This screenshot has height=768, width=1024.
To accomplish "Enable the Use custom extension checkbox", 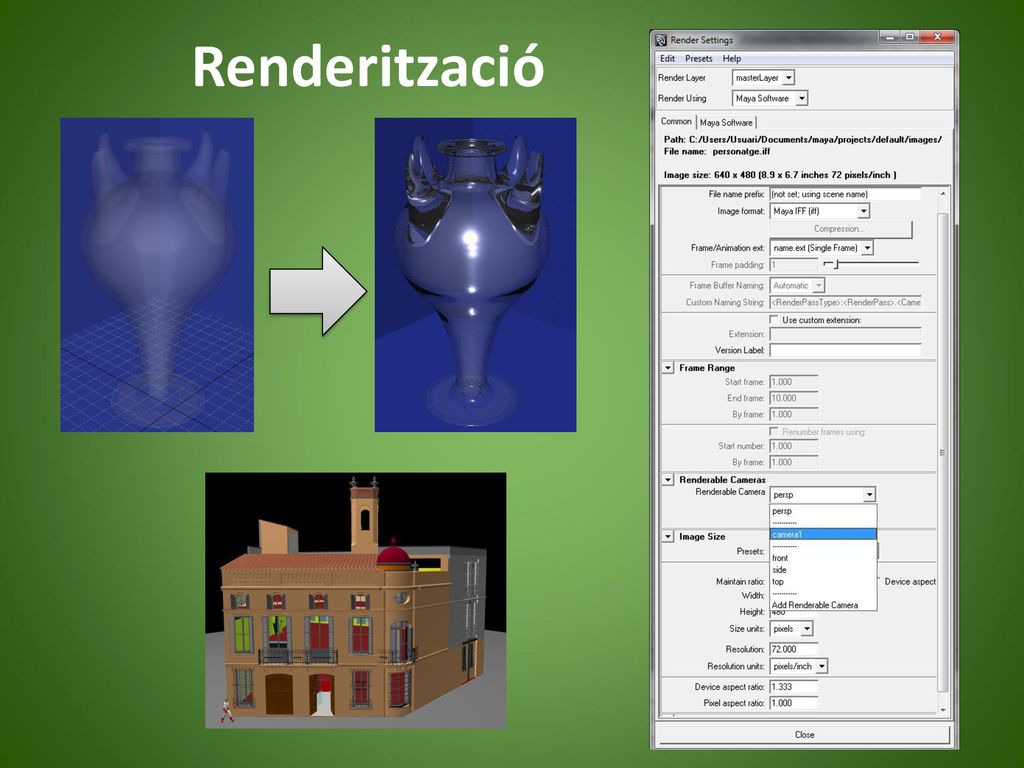I will coord(774,320).
